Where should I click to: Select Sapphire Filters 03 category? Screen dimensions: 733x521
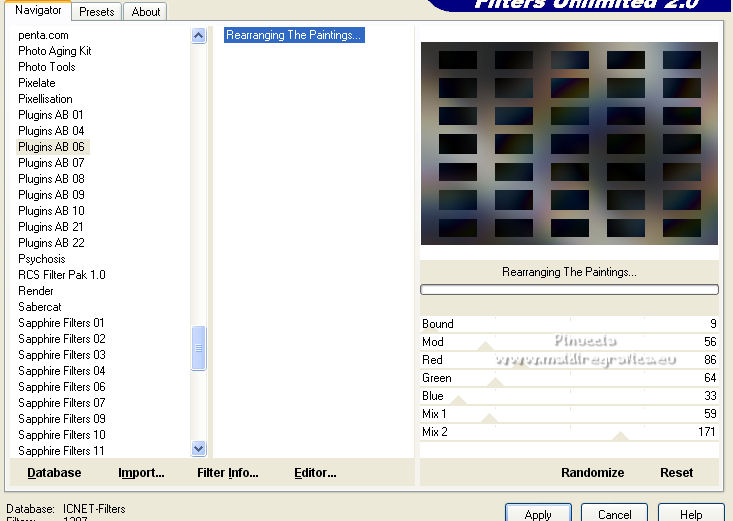[62, 355]
